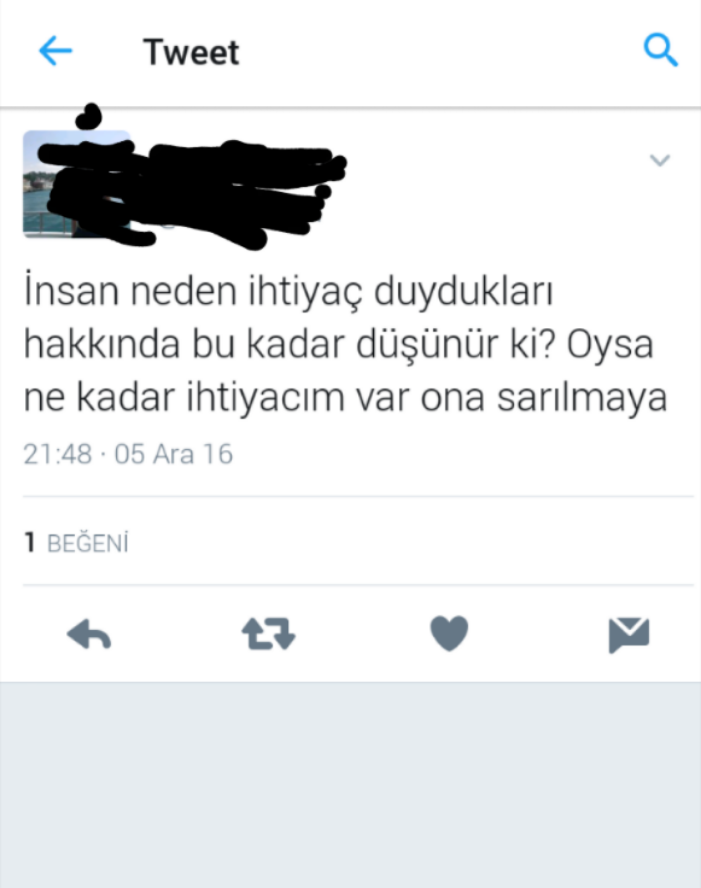Expand the tweet options chevron

pos(660,160)
